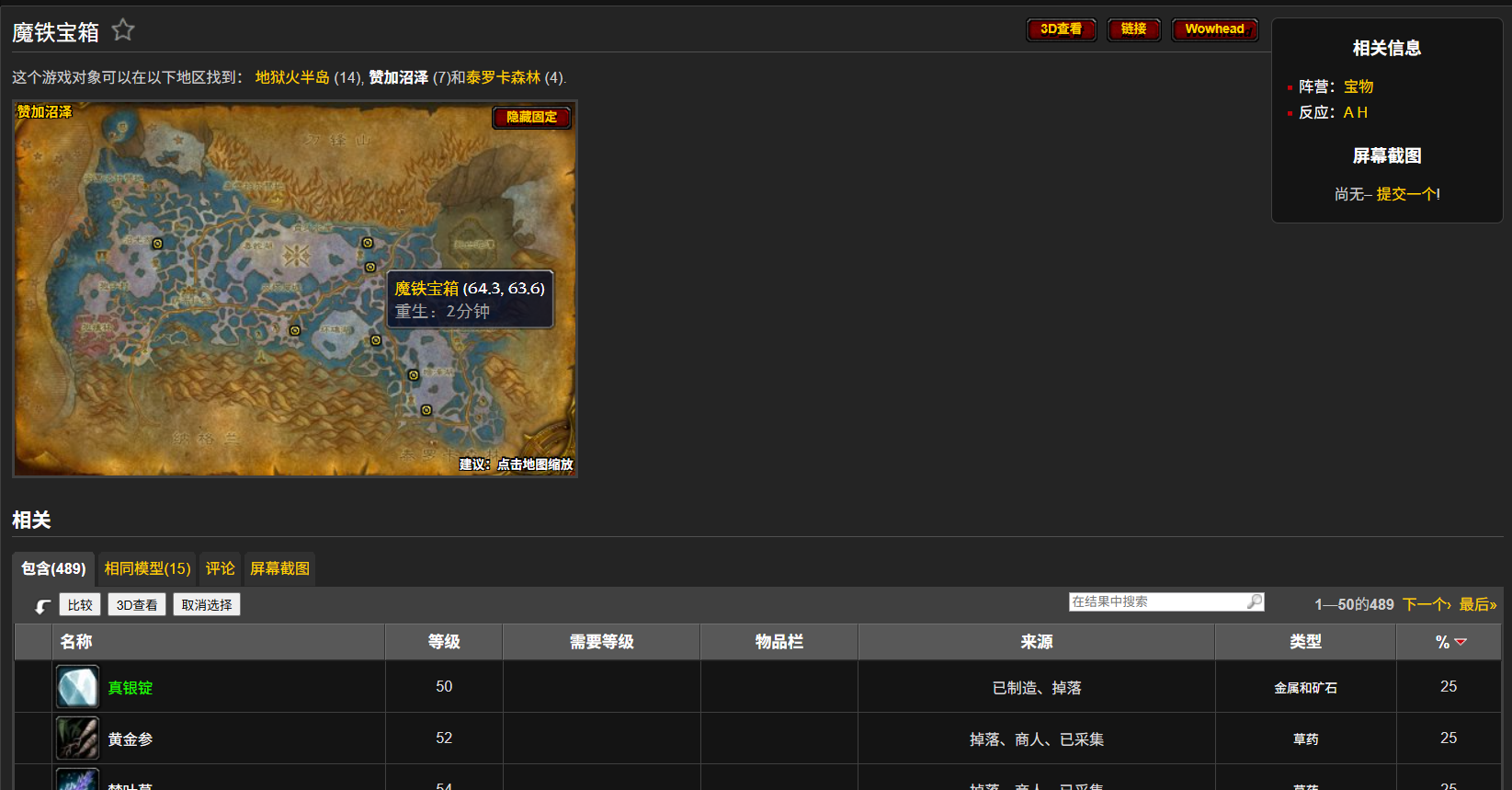Click the 金属和矿石 type cell
The height and width of the screenshot is (790, 1512).
tap(1305, 688)
